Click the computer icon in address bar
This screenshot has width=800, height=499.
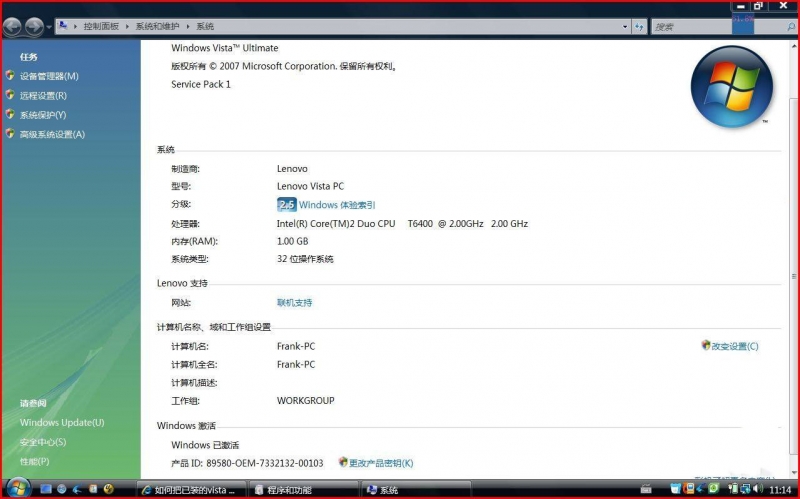point(63,26)
